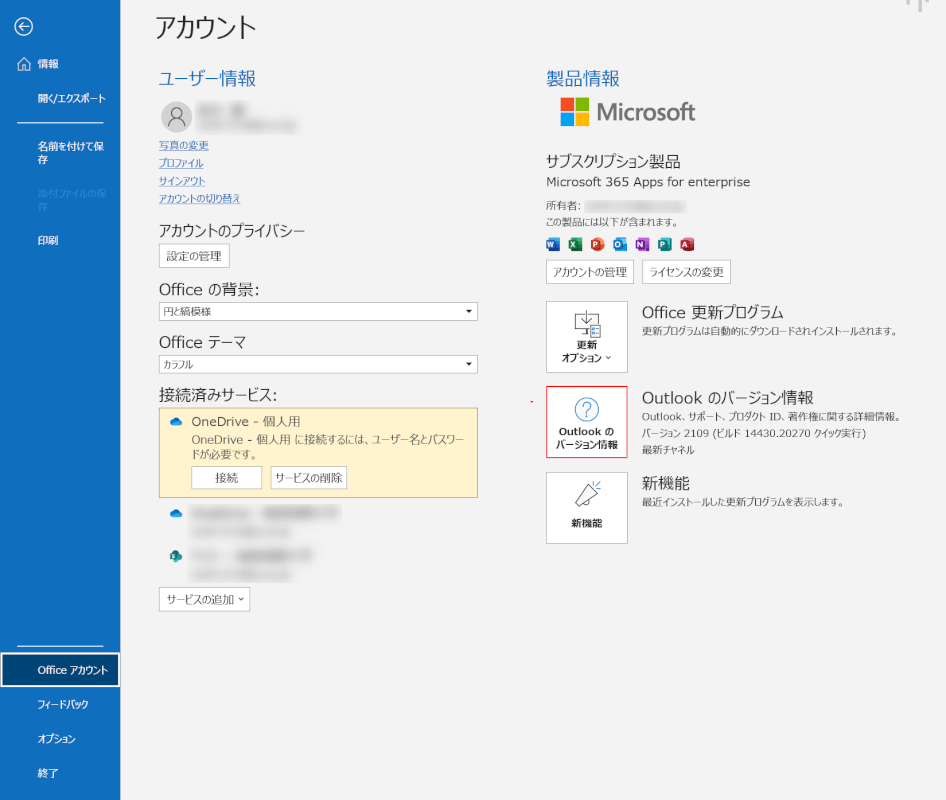946x800 pixels.
Task: Click the 設定の管理 button
Action: 194,256
